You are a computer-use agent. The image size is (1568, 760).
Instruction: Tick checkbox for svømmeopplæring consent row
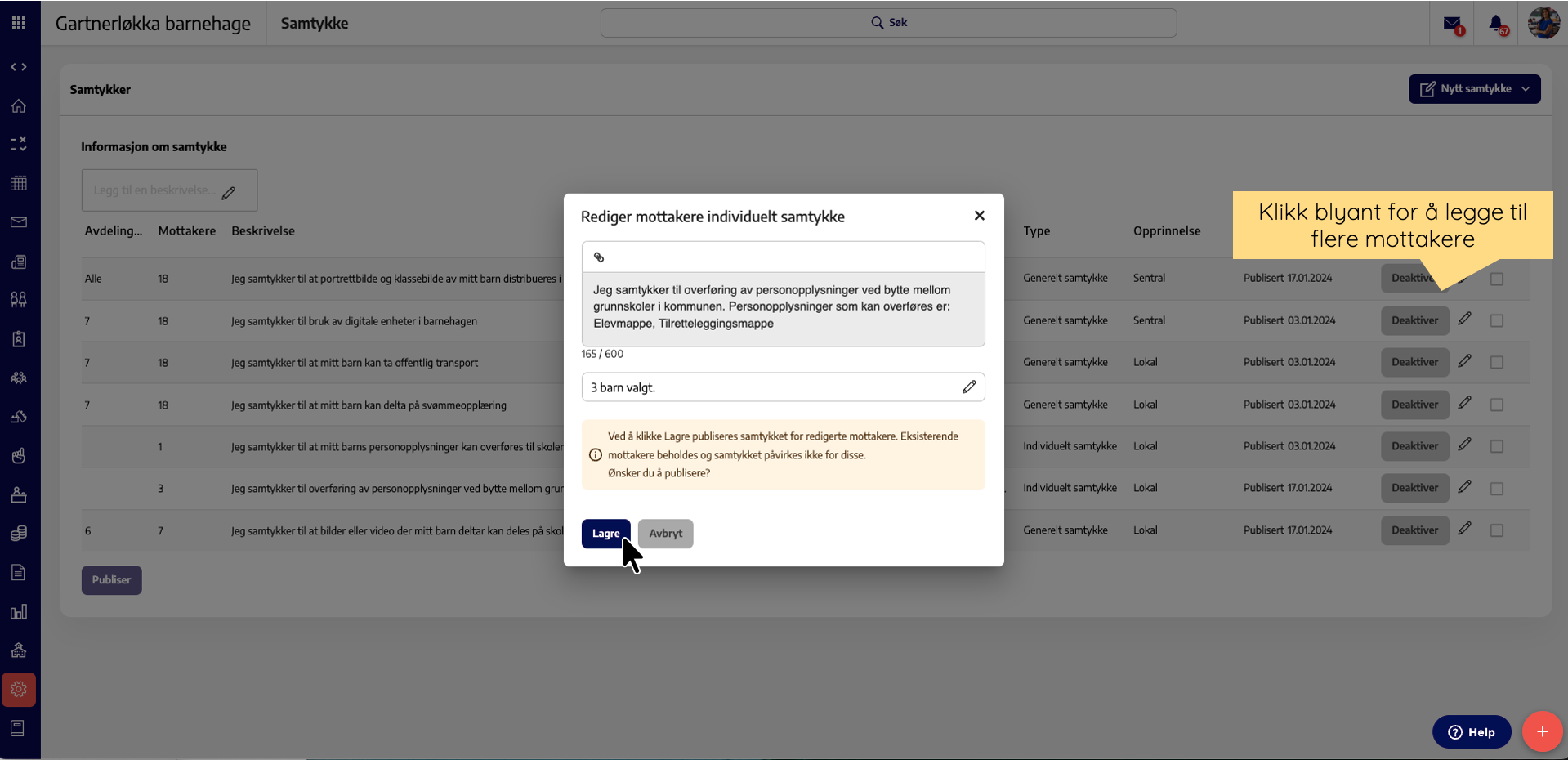1496,405
